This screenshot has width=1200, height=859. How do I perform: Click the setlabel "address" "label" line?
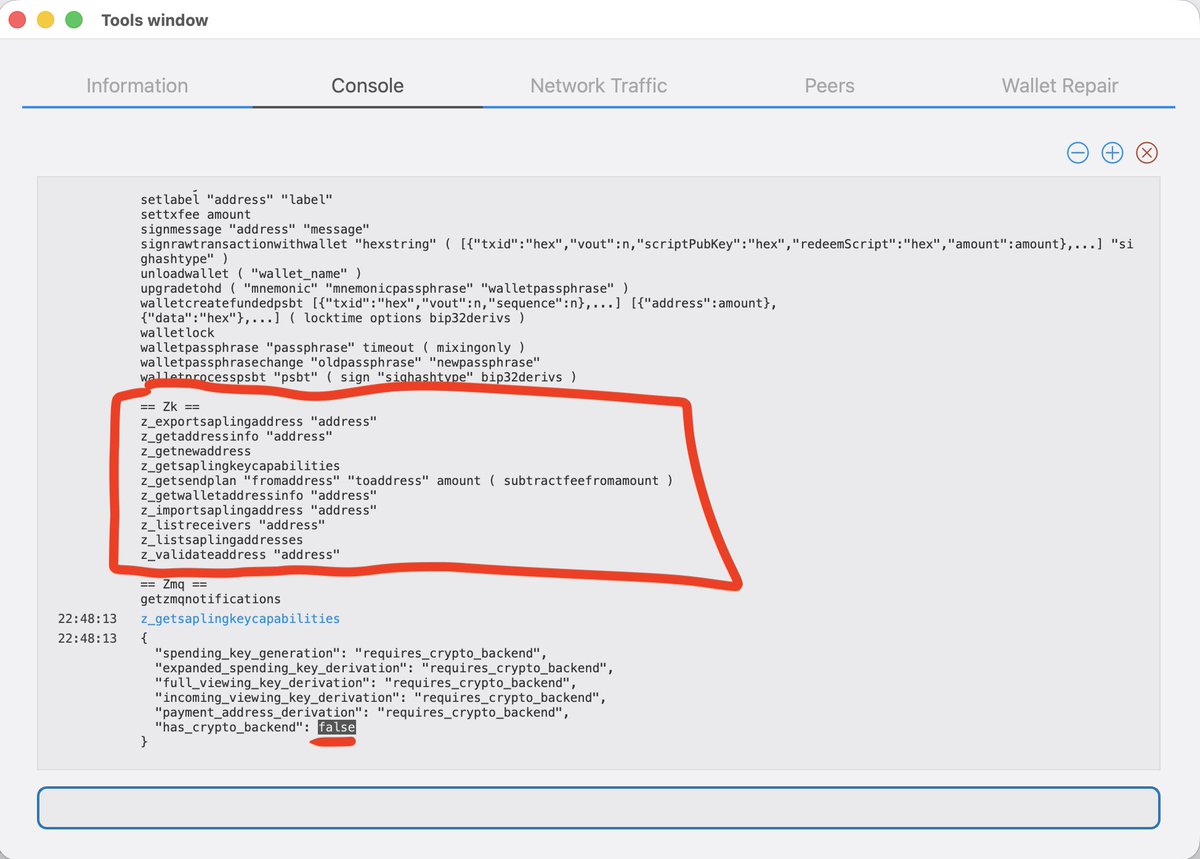point(237,200)
